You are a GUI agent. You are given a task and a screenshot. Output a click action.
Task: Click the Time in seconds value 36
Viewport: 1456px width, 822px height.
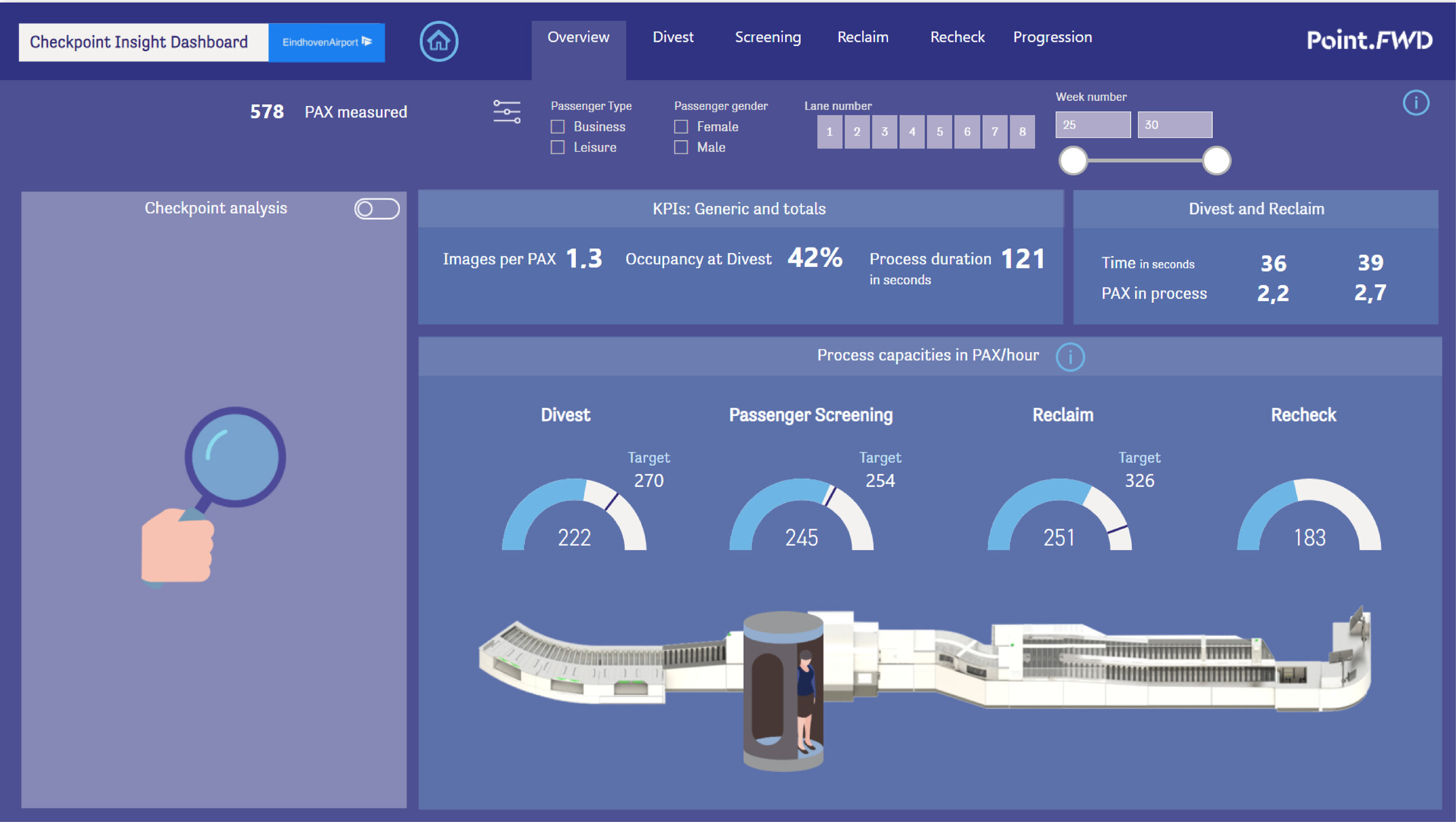[1273, 263]
